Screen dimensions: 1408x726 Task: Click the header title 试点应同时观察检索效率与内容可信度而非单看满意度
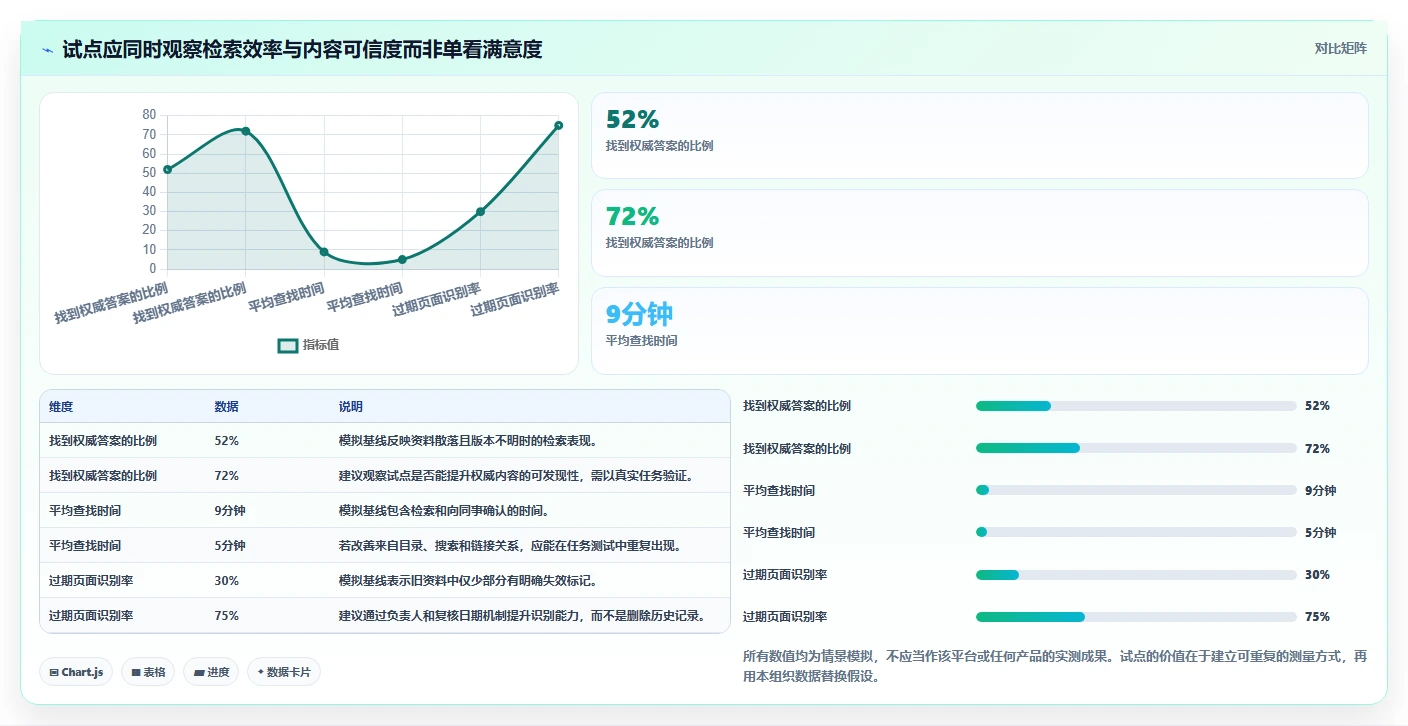point(302,49)
